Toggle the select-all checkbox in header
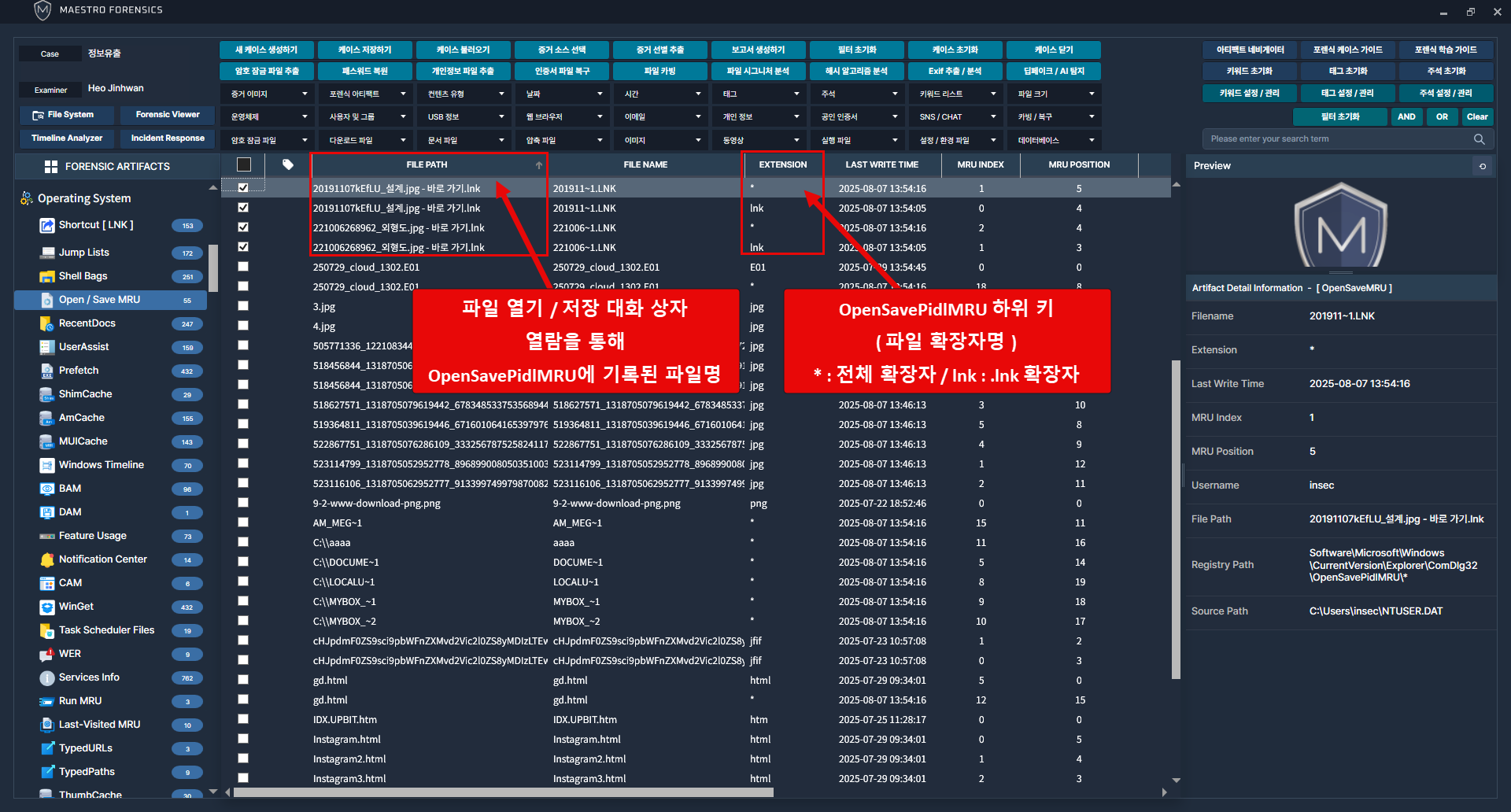1511x812 pixels. click(244, 164)
